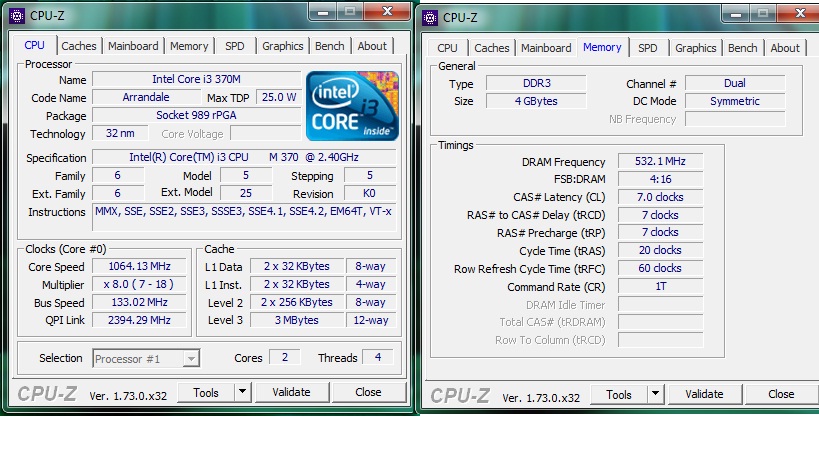Expand Tools dropdown arrow in left window

[242, 392]
